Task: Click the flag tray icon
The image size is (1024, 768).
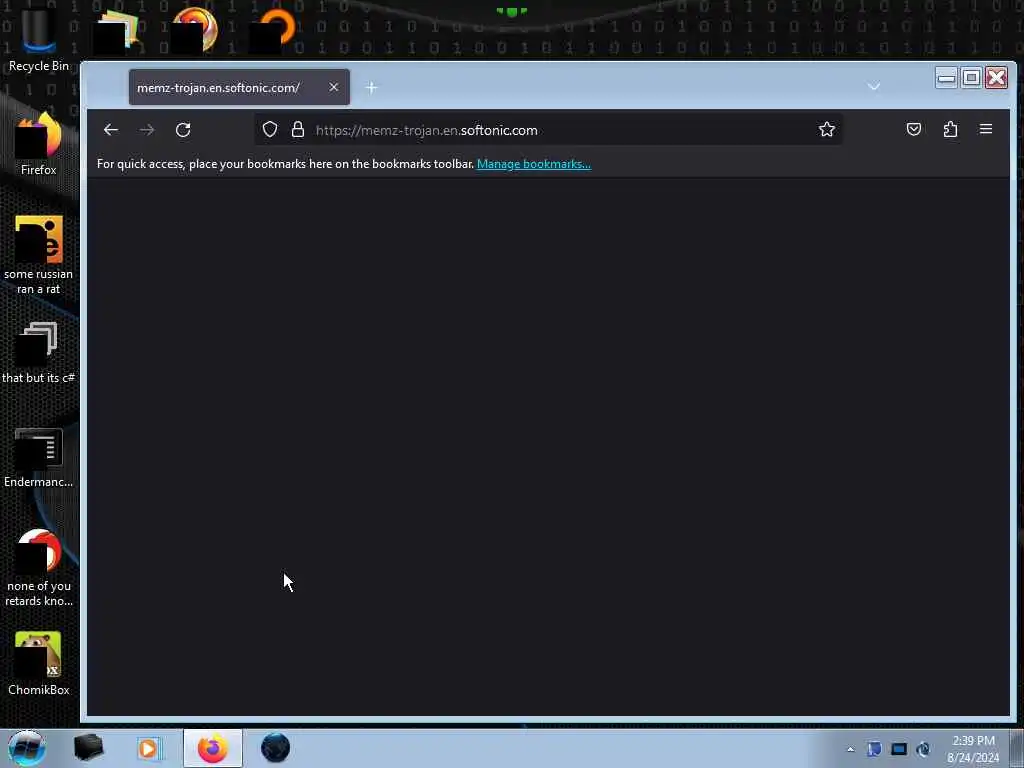Action: point(874,749)
